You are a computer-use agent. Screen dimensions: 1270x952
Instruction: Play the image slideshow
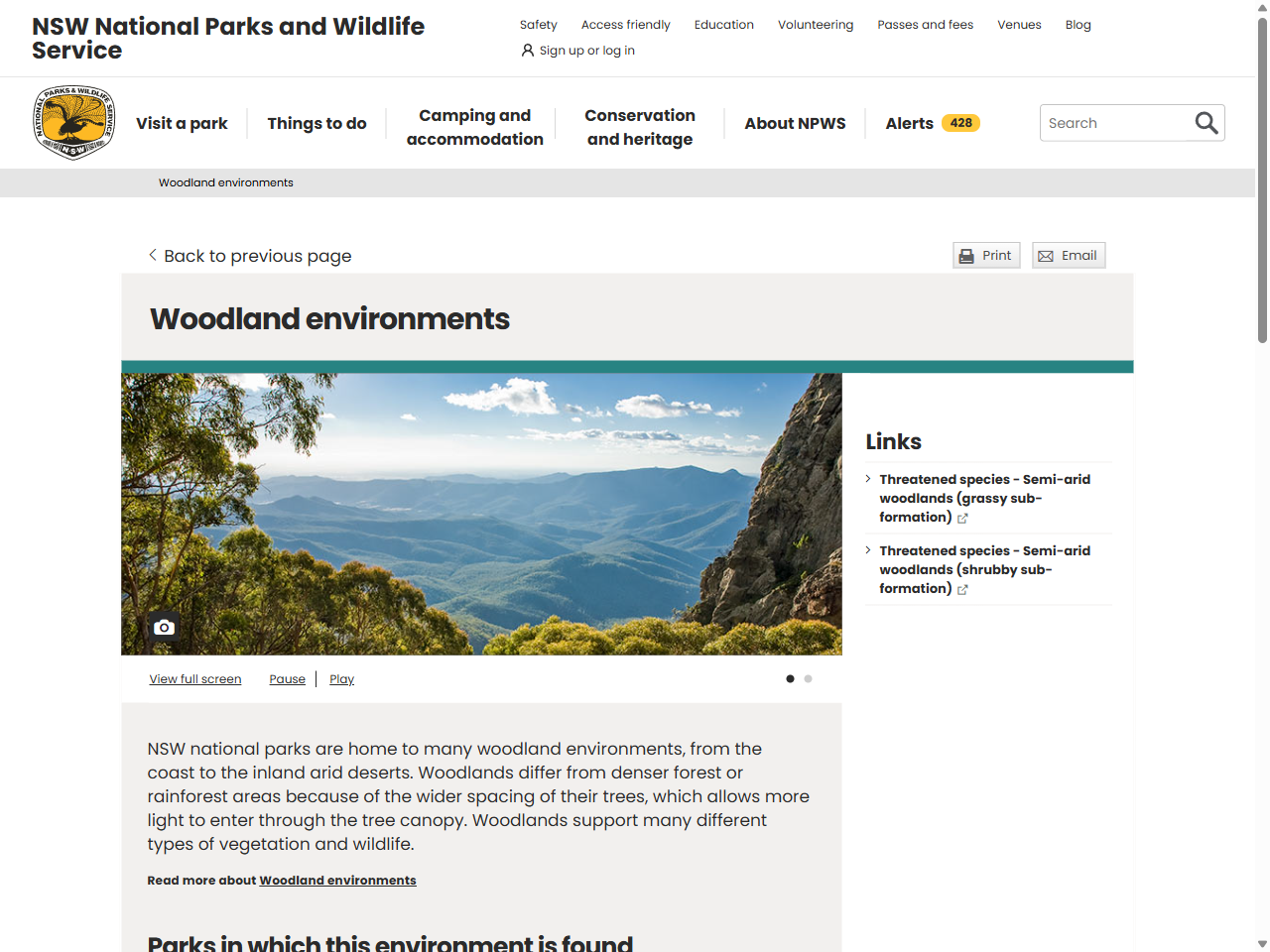(x=341, y=678)
